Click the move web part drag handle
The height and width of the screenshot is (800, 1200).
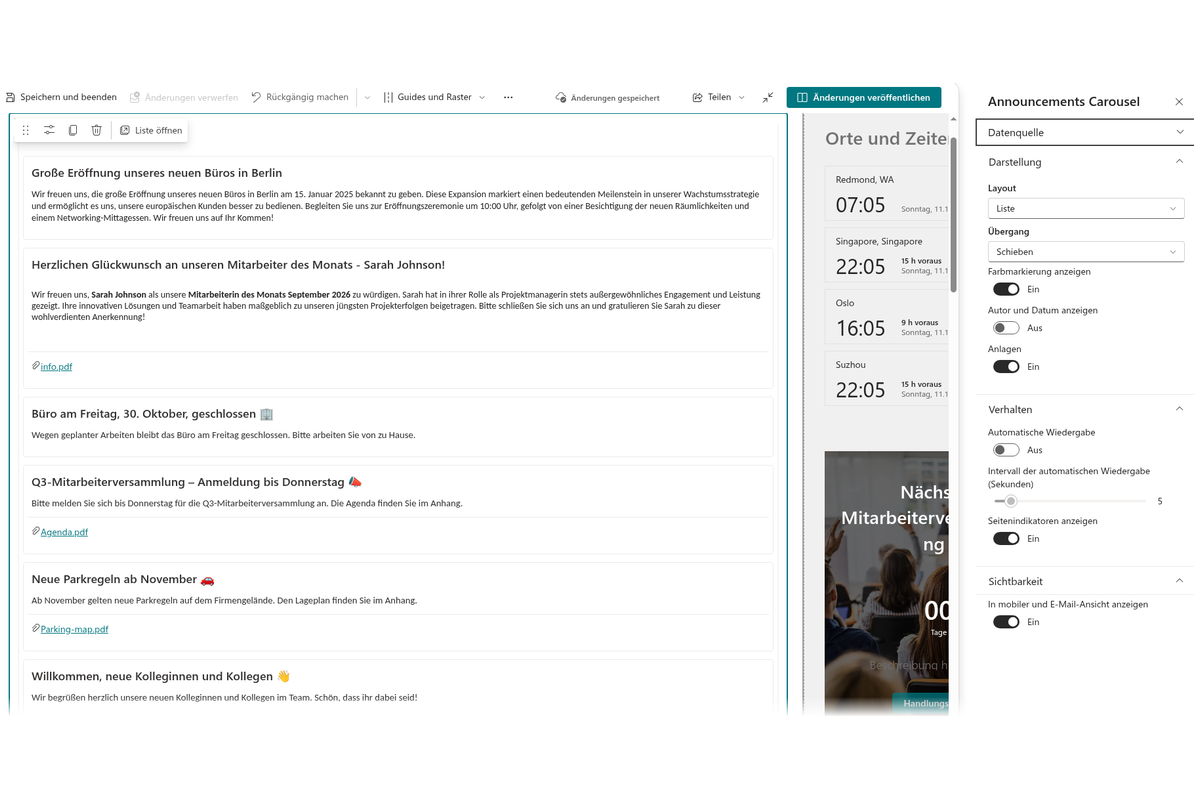[x=26, y=130]
